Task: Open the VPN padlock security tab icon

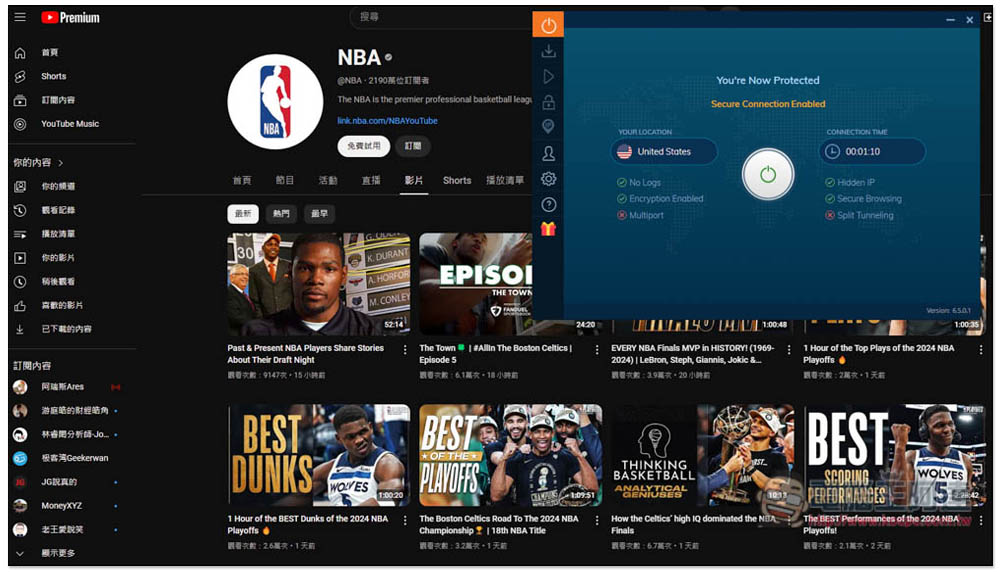Action: click(x=548, y=102)
